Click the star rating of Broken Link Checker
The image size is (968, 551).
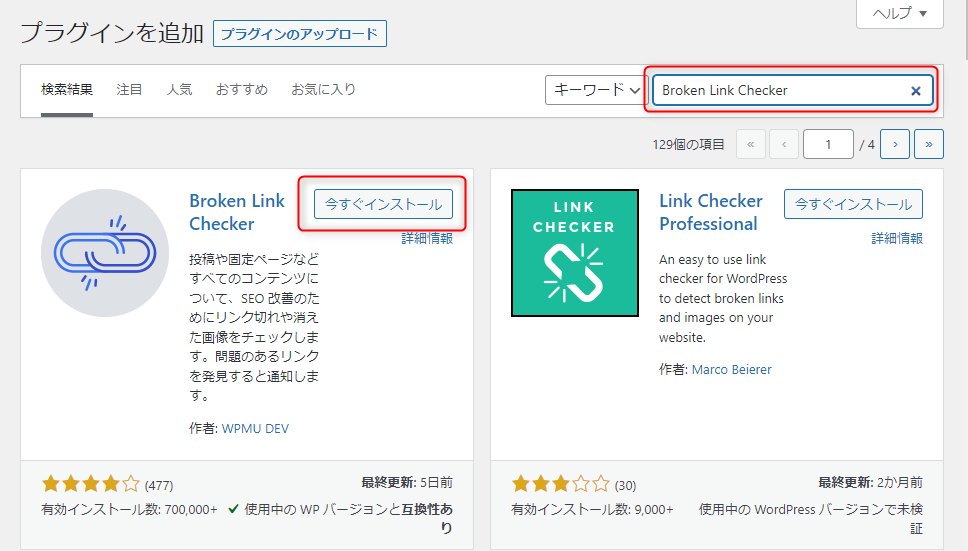[91, 484]
